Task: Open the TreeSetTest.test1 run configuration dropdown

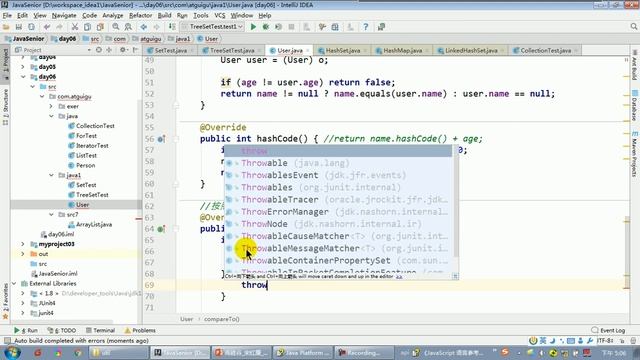Action: (x=213, y=27)
